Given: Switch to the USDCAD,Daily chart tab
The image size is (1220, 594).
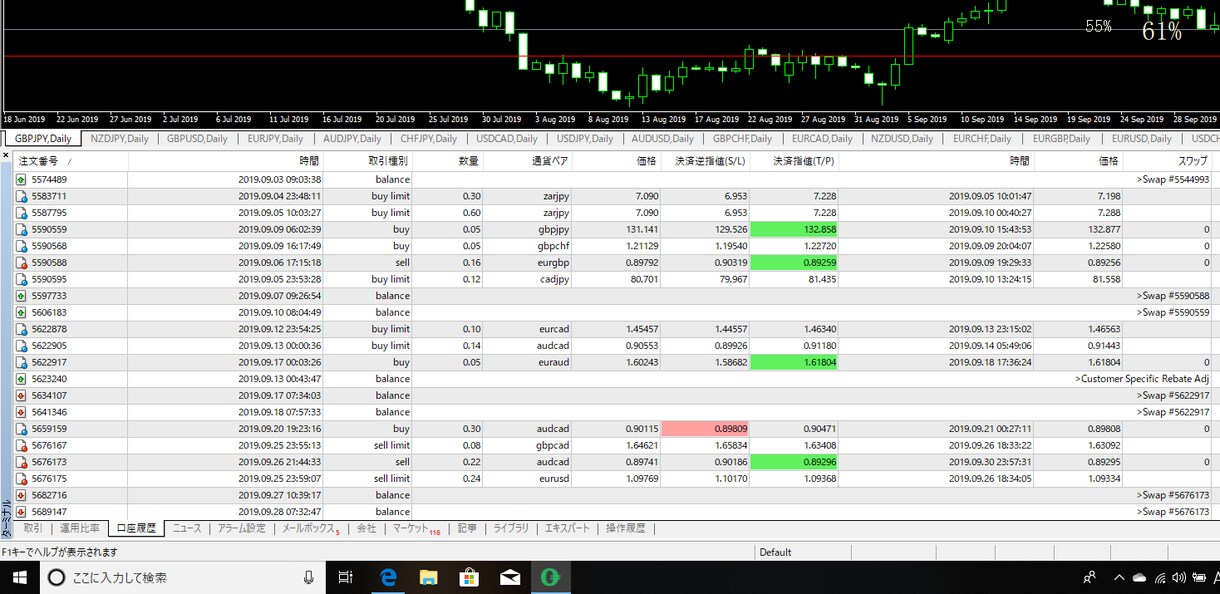Looking at the screenshot, I should (507, 138).
